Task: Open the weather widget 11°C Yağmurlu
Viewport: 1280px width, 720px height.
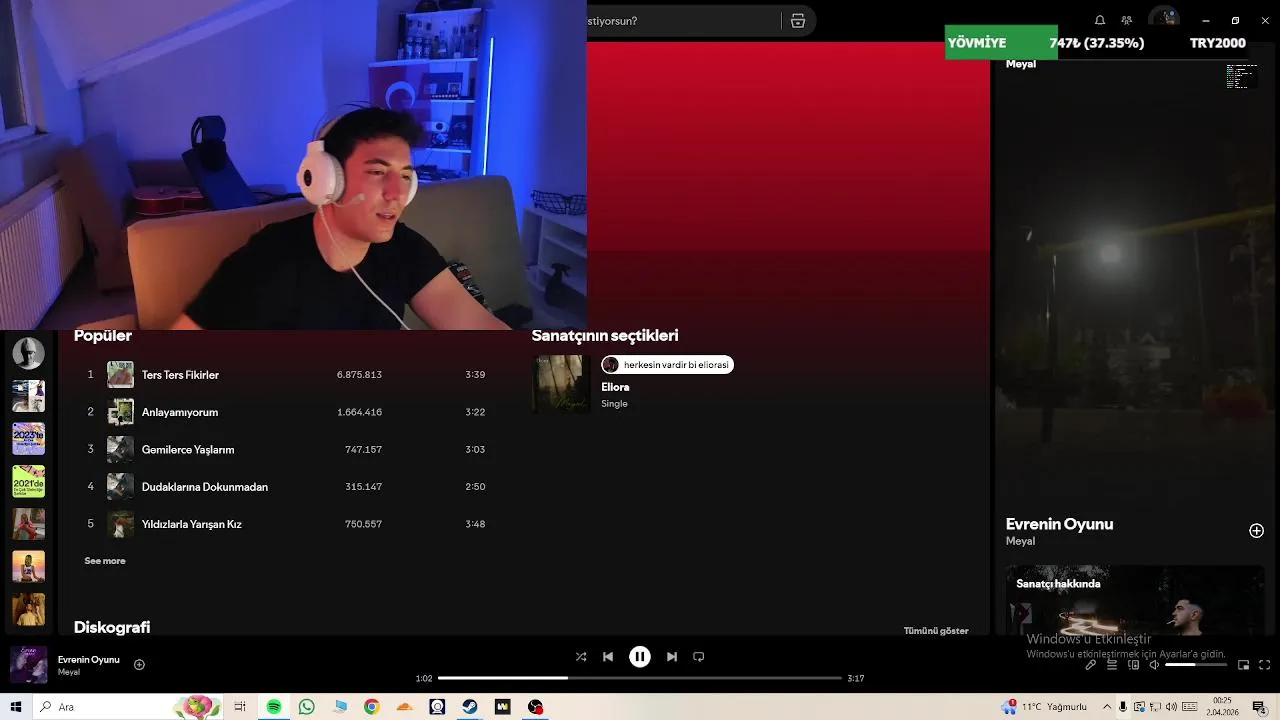Action: coord(1044,707)
